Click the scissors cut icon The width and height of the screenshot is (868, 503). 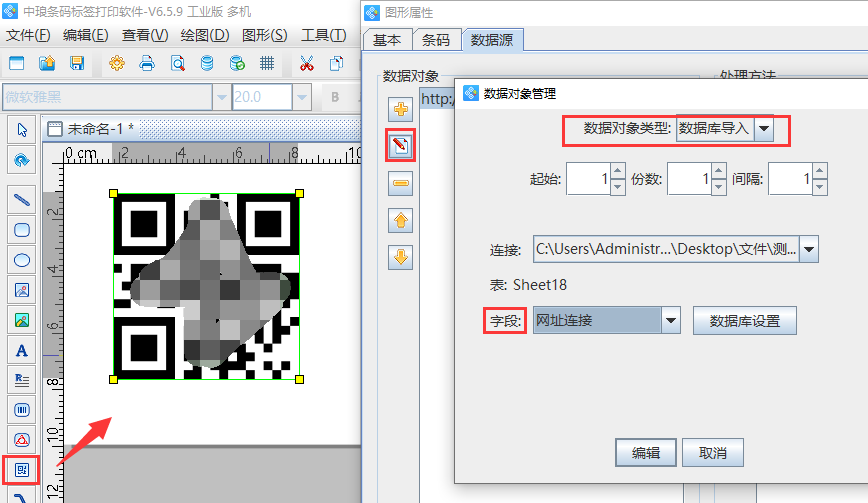307,64
